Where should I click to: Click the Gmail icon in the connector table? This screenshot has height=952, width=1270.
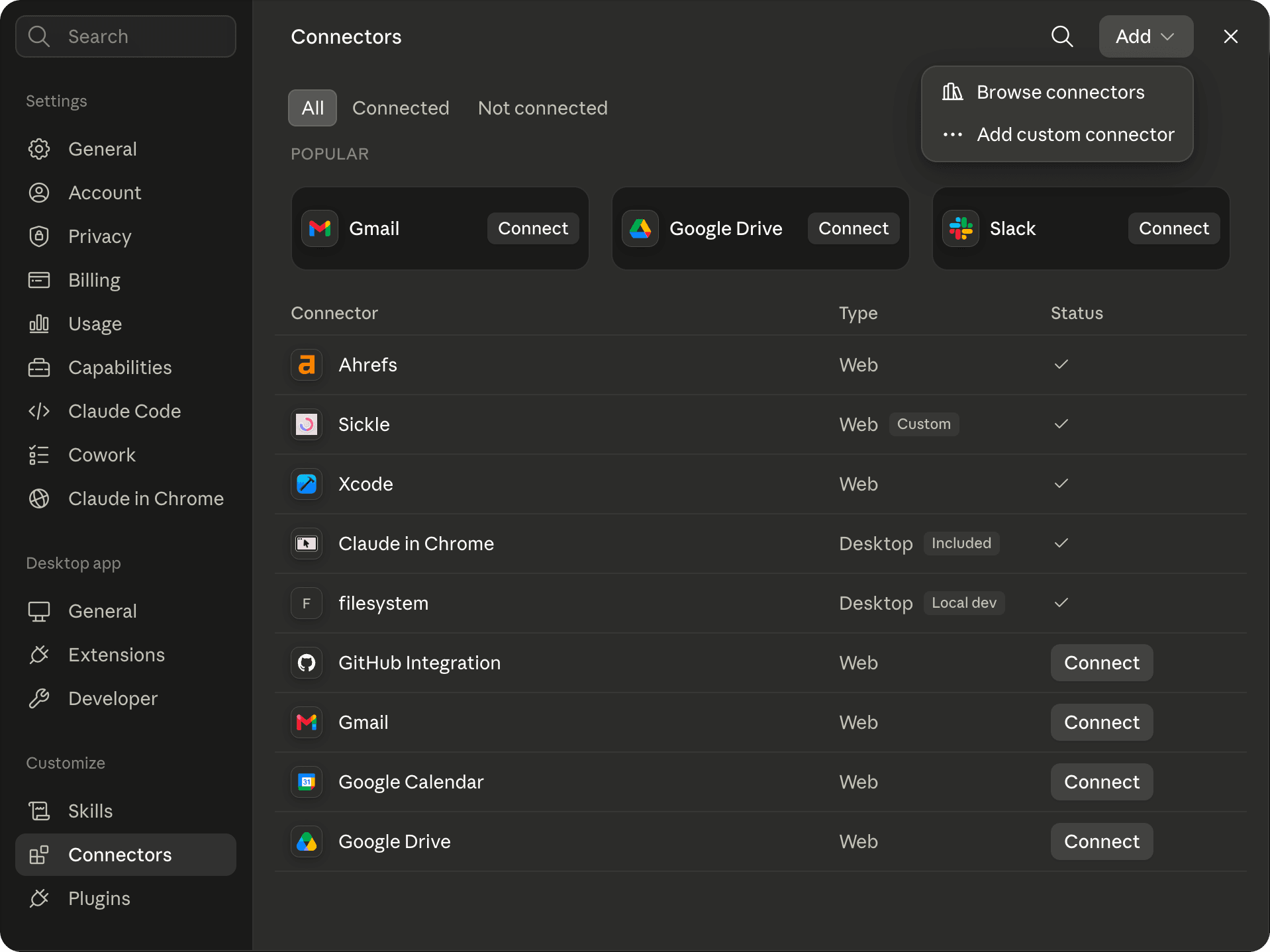pyautogui.click(x=307, y=722)
